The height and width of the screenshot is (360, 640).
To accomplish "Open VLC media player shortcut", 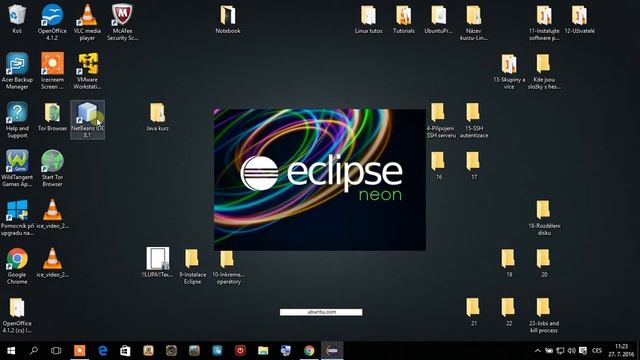I will [87, 22].
